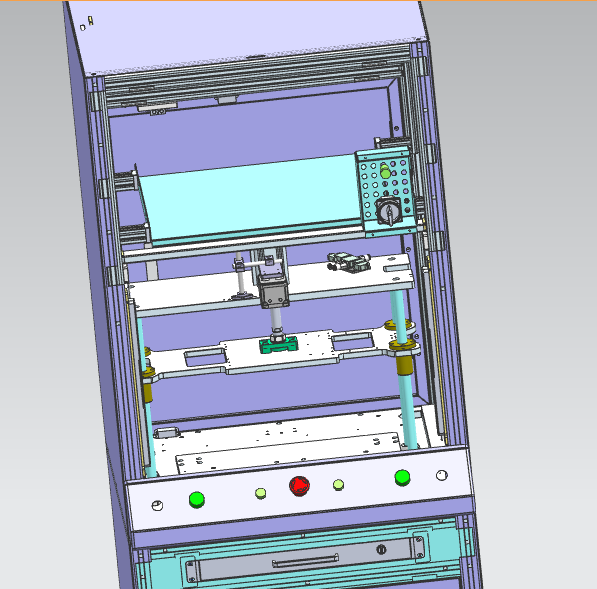This screenshot has width=597, height=589.
Task: Pick the right rectangular cutout in moving plate
Action: (x=353, y=340)
